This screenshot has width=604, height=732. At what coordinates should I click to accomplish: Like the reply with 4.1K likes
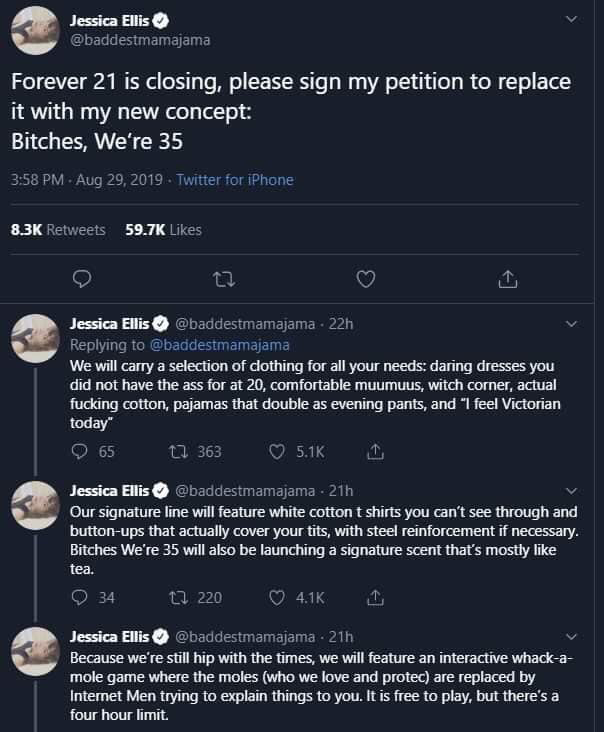279,597
